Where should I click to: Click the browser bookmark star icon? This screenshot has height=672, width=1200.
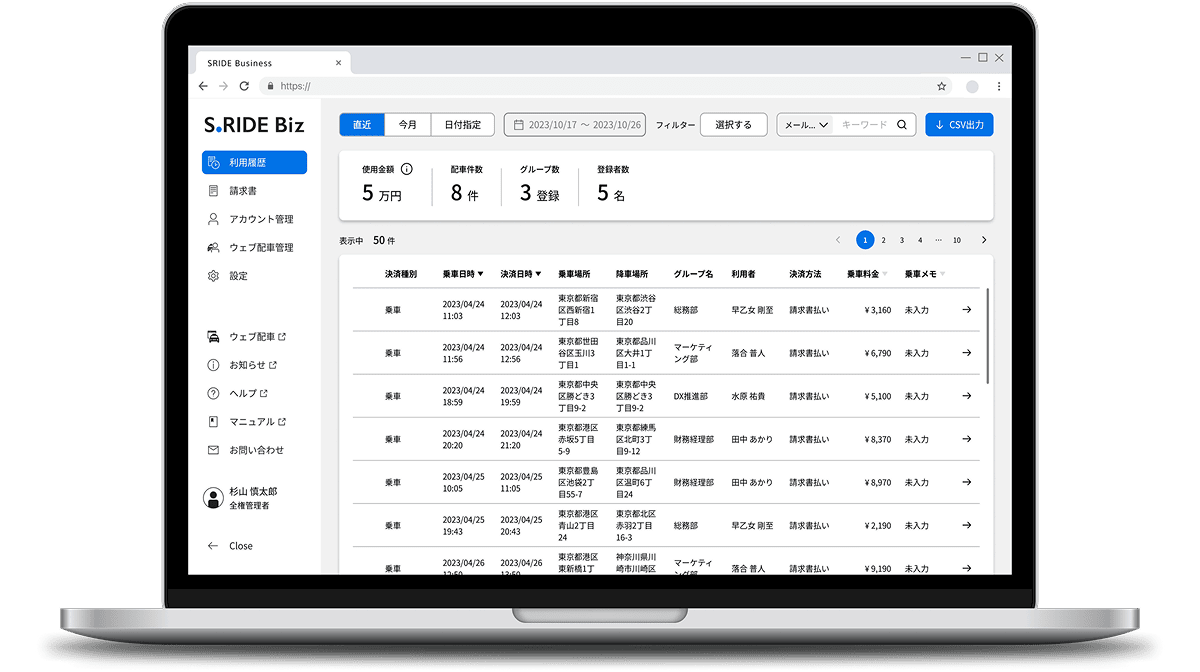click(x=941, y=87)
